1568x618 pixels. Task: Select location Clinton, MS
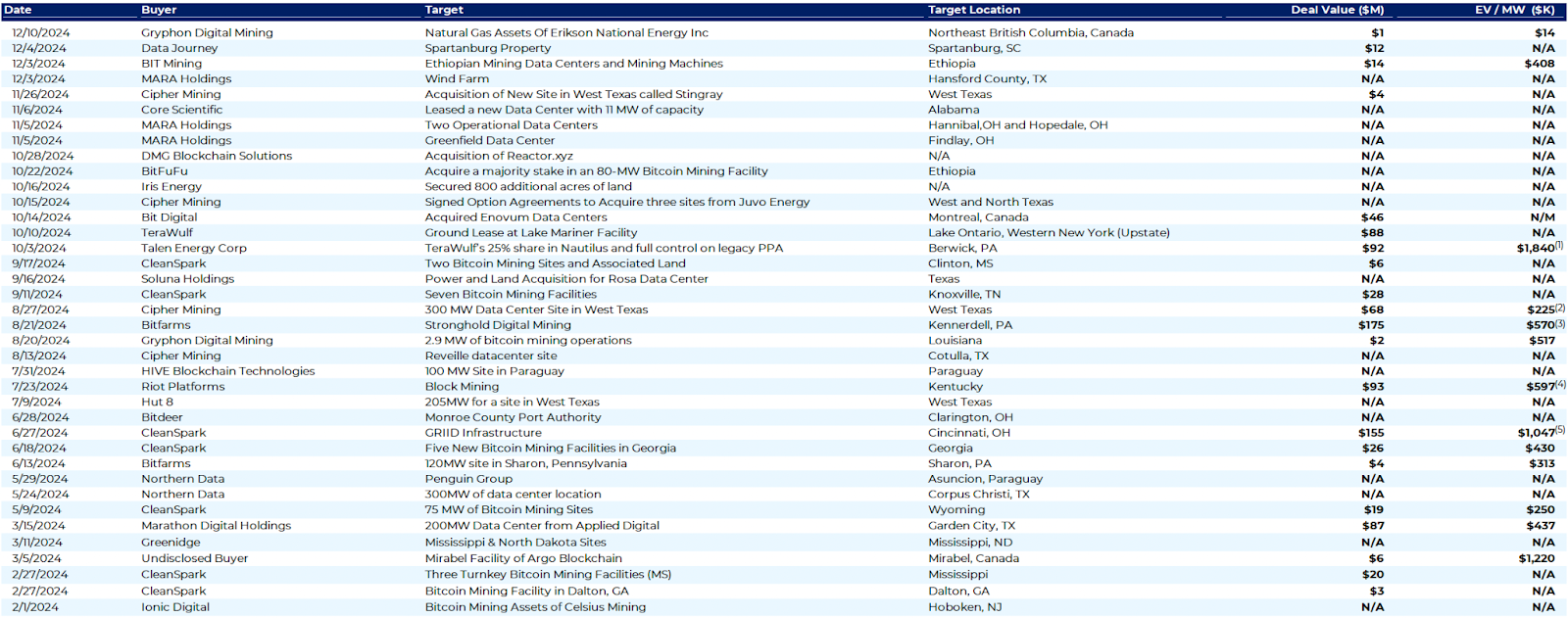click(x=960, y=263)
